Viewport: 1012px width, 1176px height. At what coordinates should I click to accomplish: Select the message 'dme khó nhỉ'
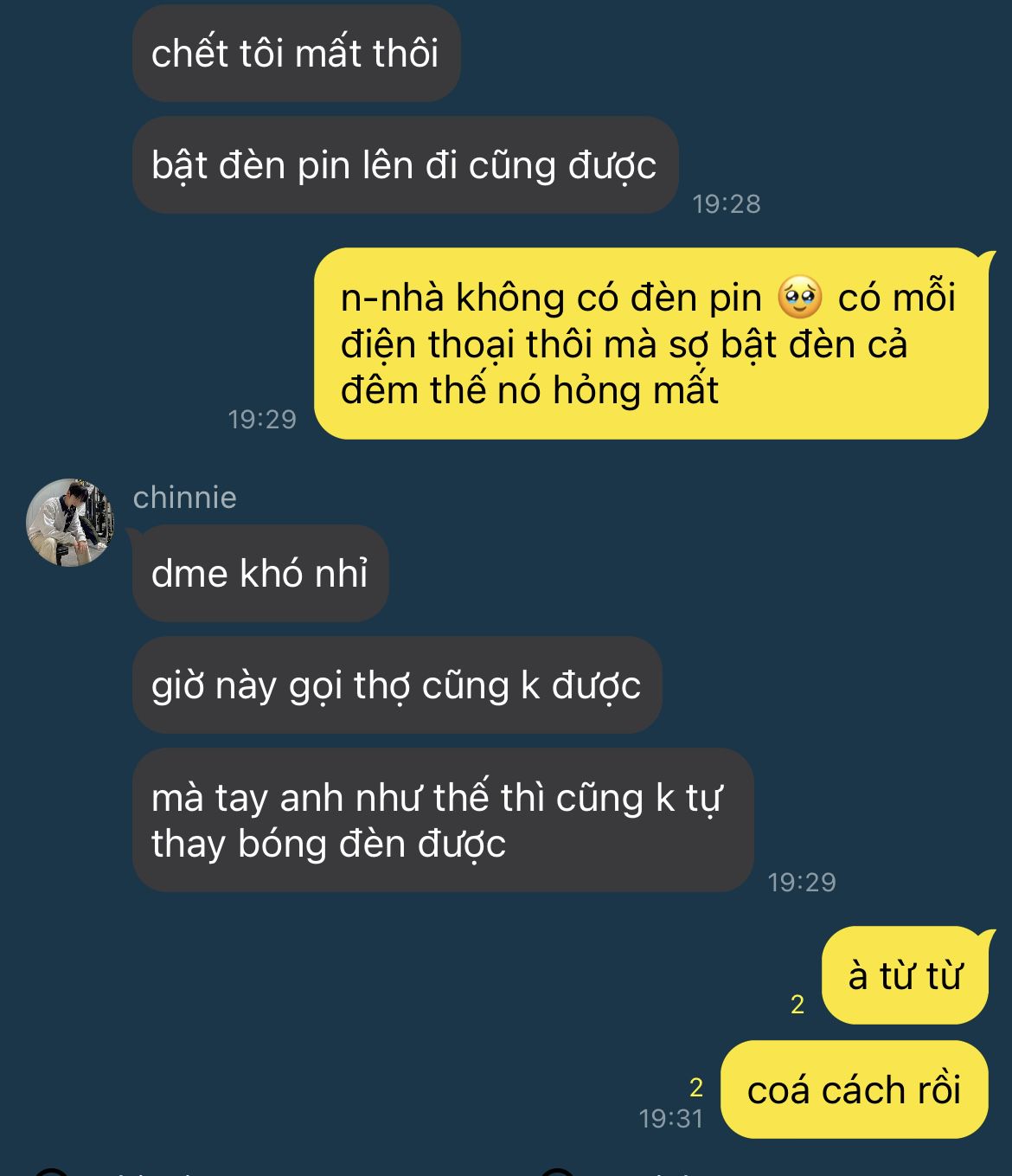[x=260, y=574]
